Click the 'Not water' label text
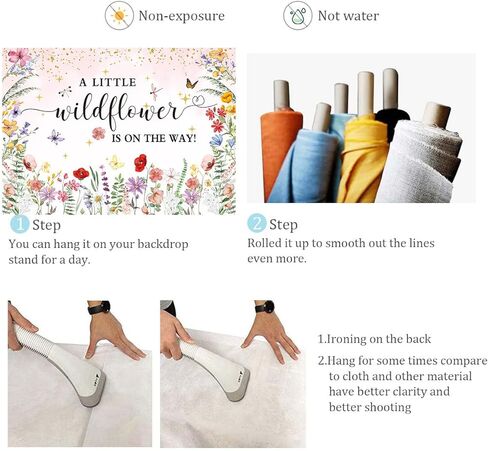488x451 pixels. pos(348,16)
